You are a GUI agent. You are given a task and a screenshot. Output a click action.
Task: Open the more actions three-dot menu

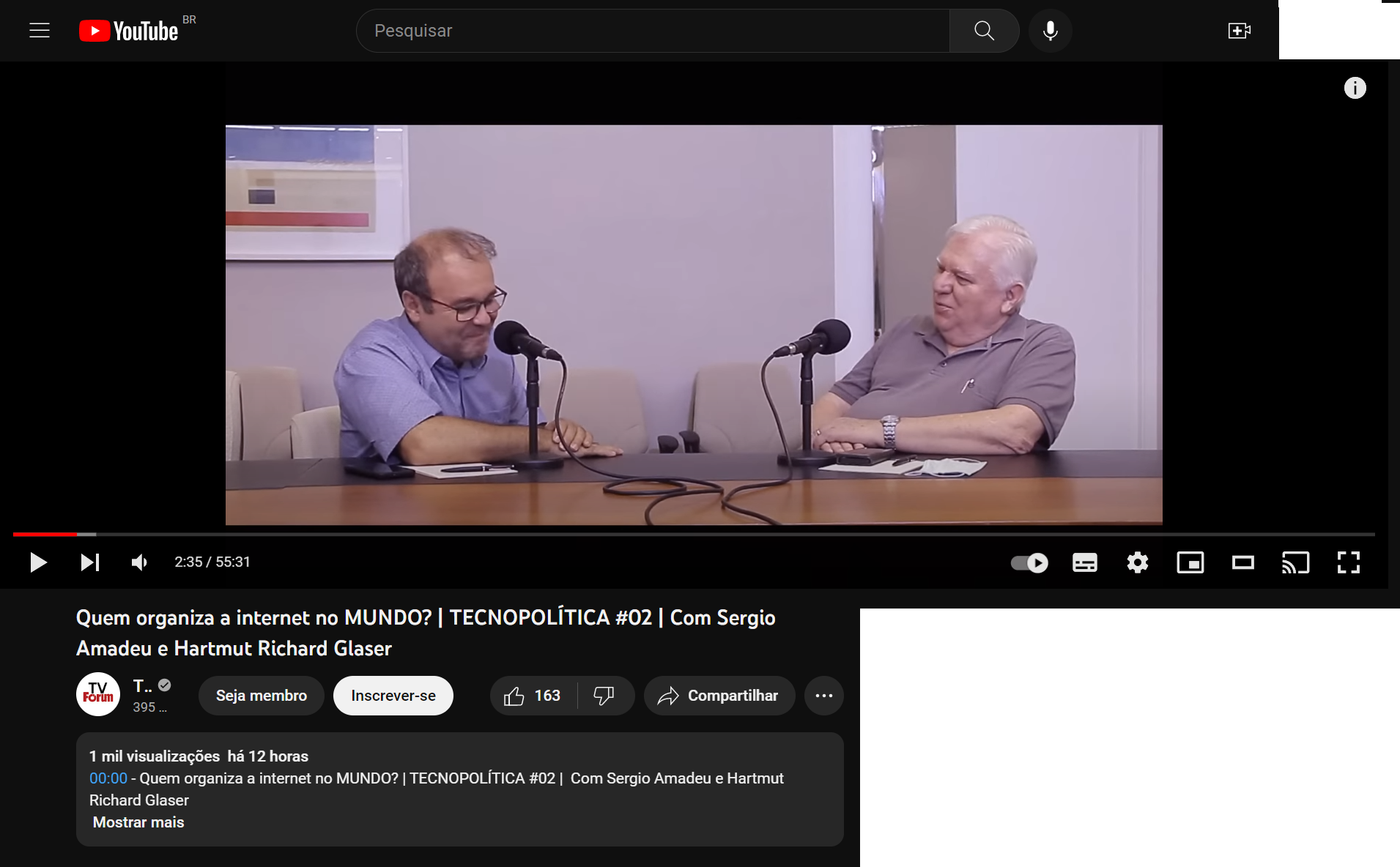tap(823, 696)
